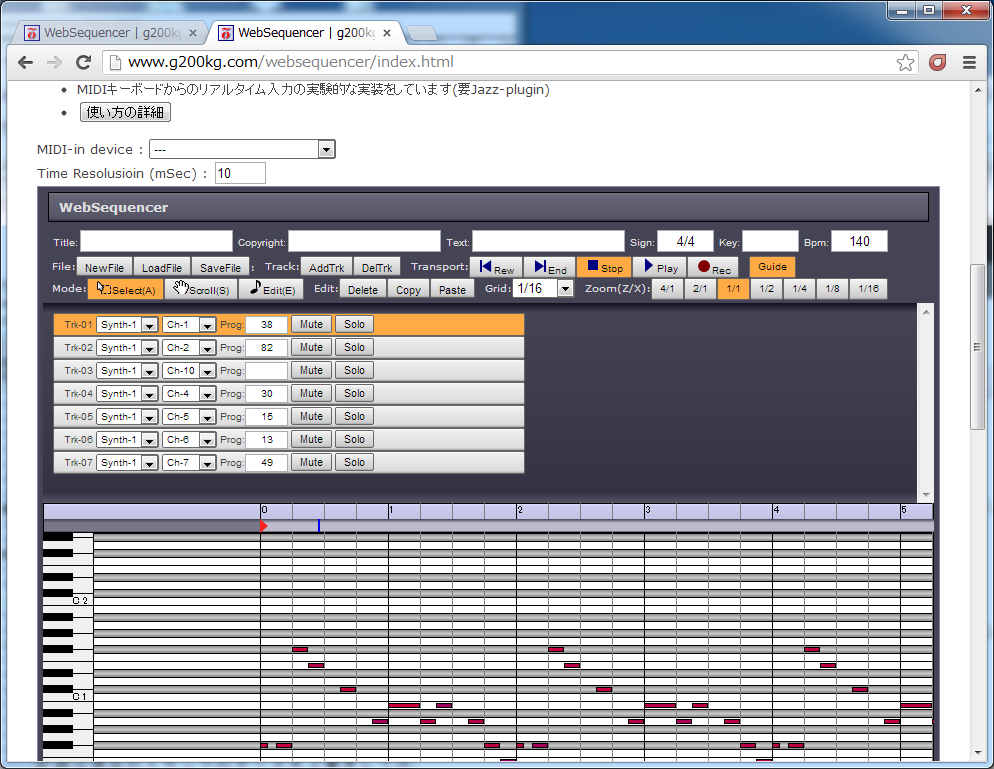Open the 使い方の詳細 usage details button
Viewport: 994px width, 769px height.
pyautogui.click(x=126, y=112)
